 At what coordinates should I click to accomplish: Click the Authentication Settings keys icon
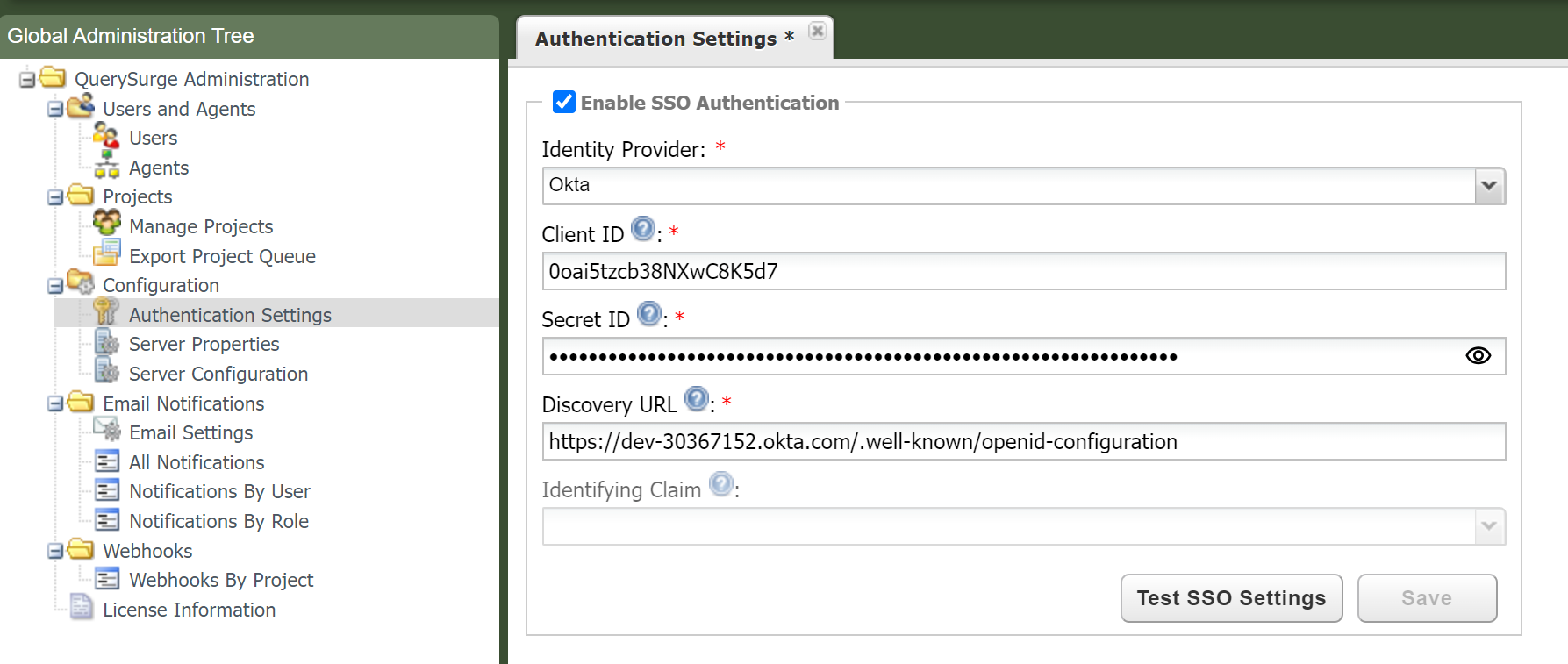point(106,312)
